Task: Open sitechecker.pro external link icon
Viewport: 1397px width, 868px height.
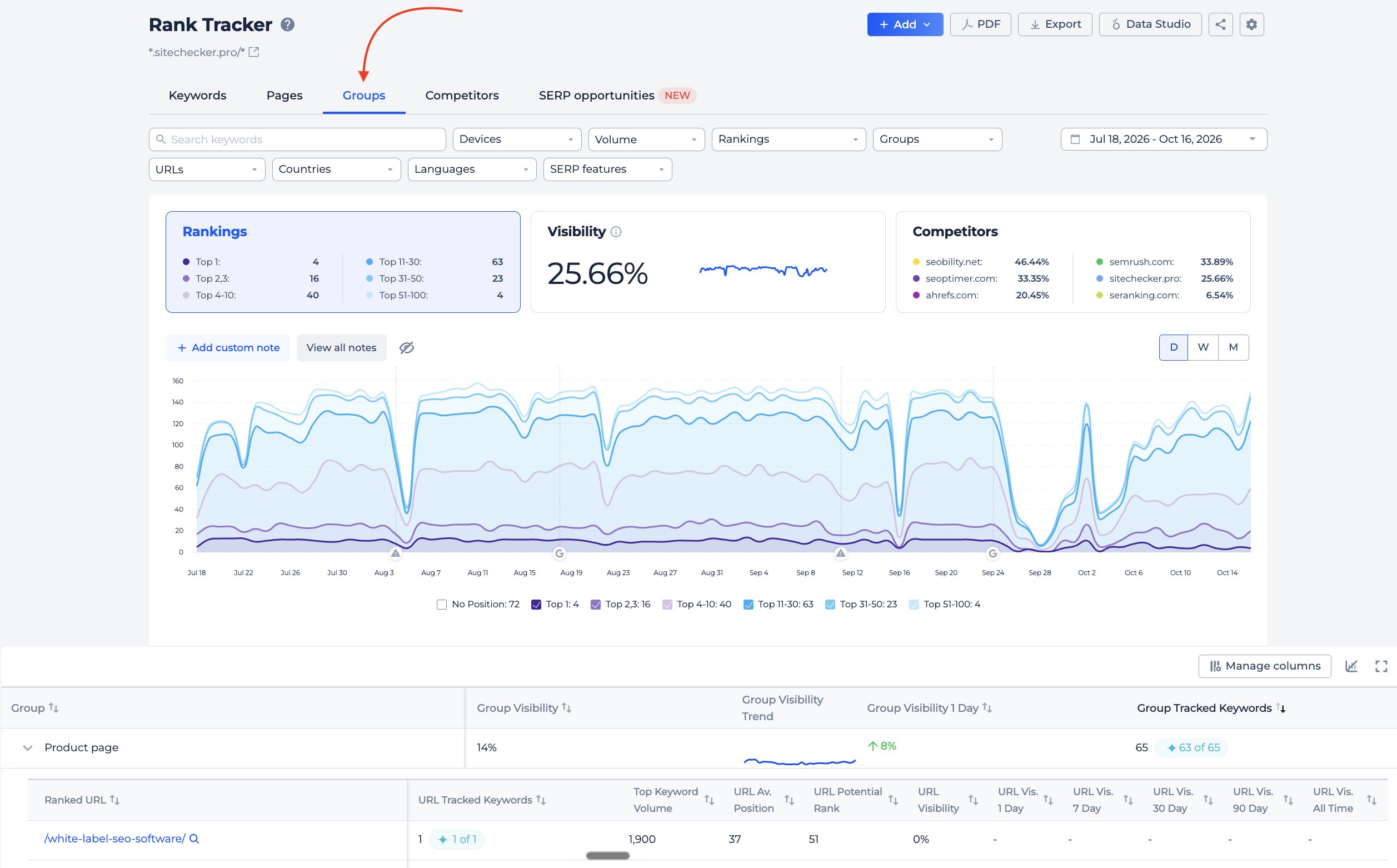Action: [x=254, y=52]
